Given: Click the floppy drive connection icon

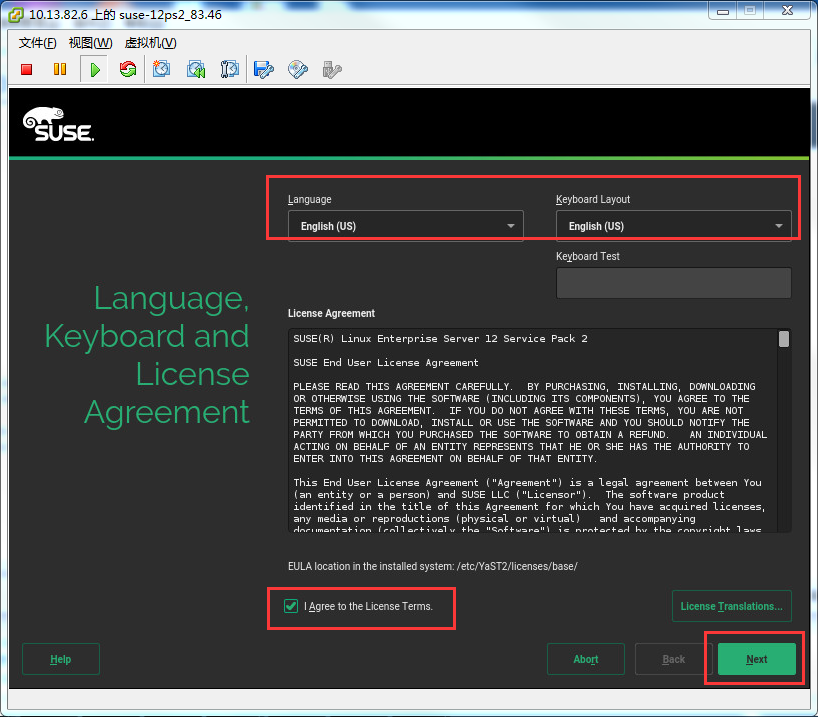Looking at the screenshot, I should tap(263, 69).
